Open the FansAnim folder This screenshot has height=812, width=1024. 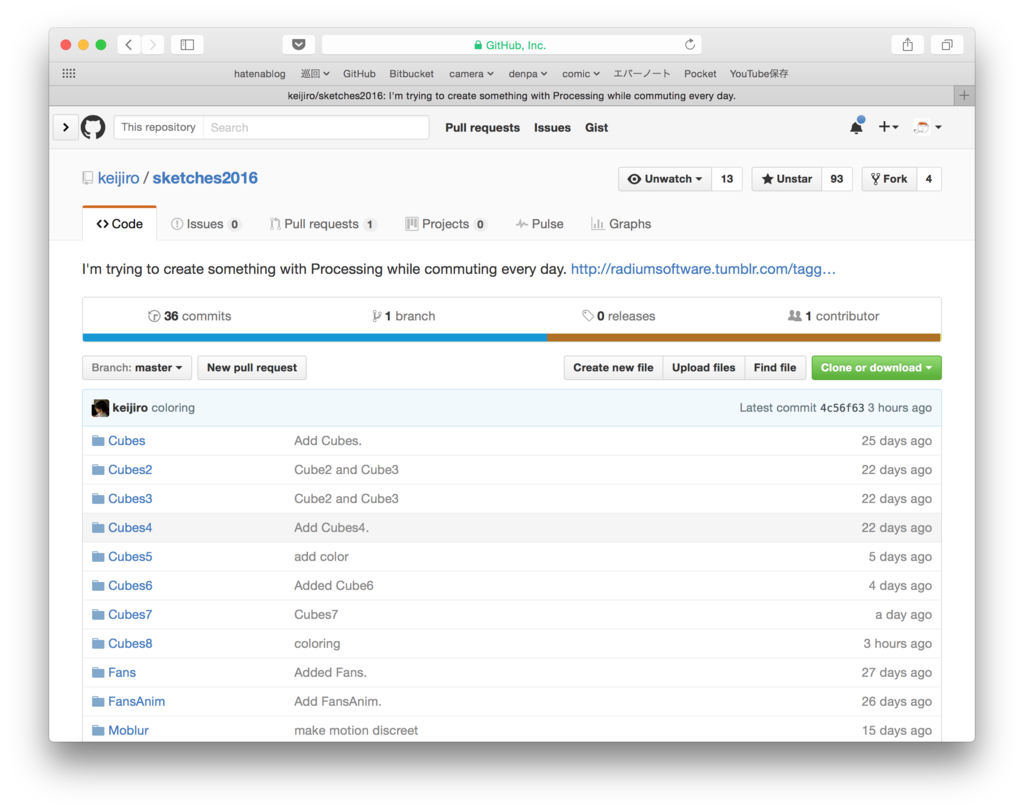(x=136, y=702)
